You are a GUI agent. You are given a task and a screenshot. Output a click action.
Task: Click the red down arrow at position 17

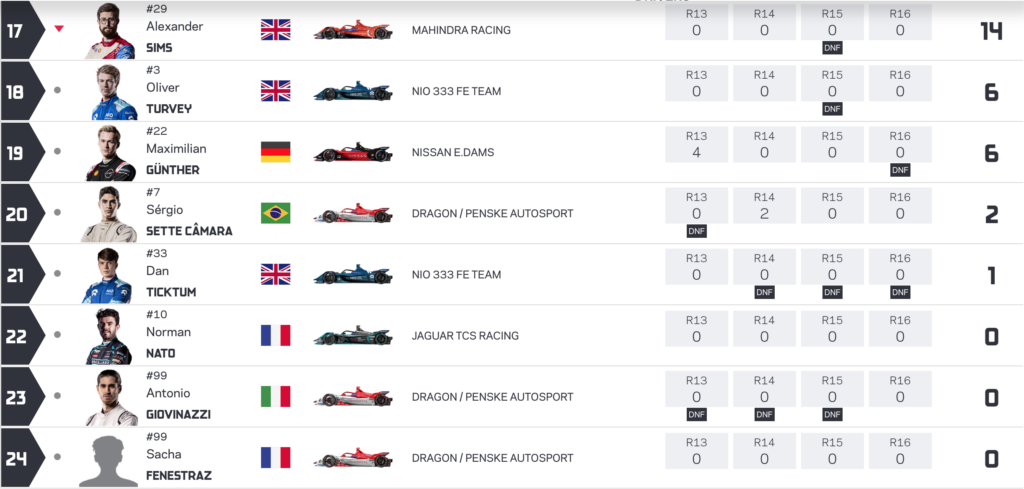click(x=59, y=29)
